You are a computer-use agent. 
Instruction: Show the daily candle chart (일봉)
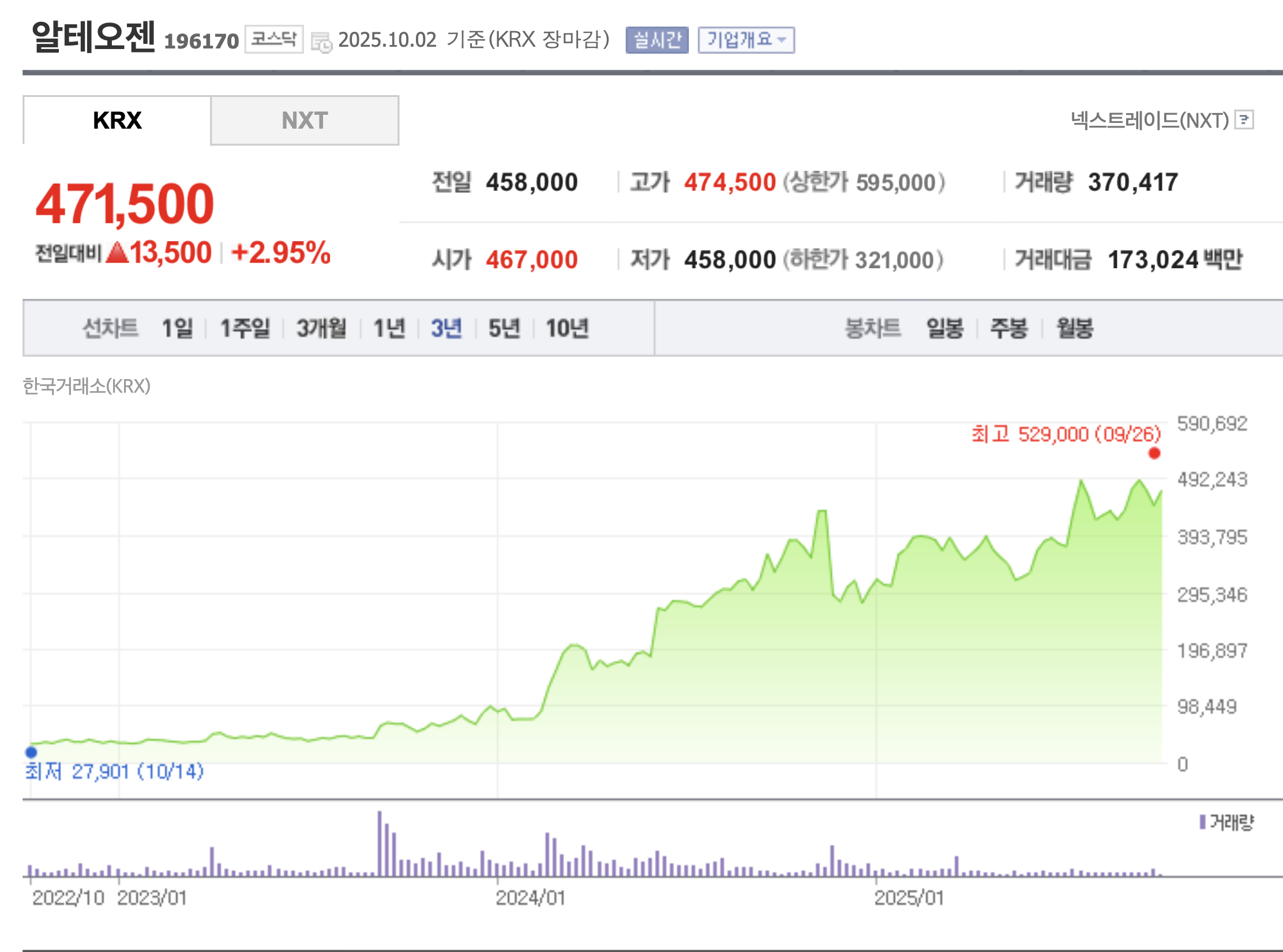[945, 328]
